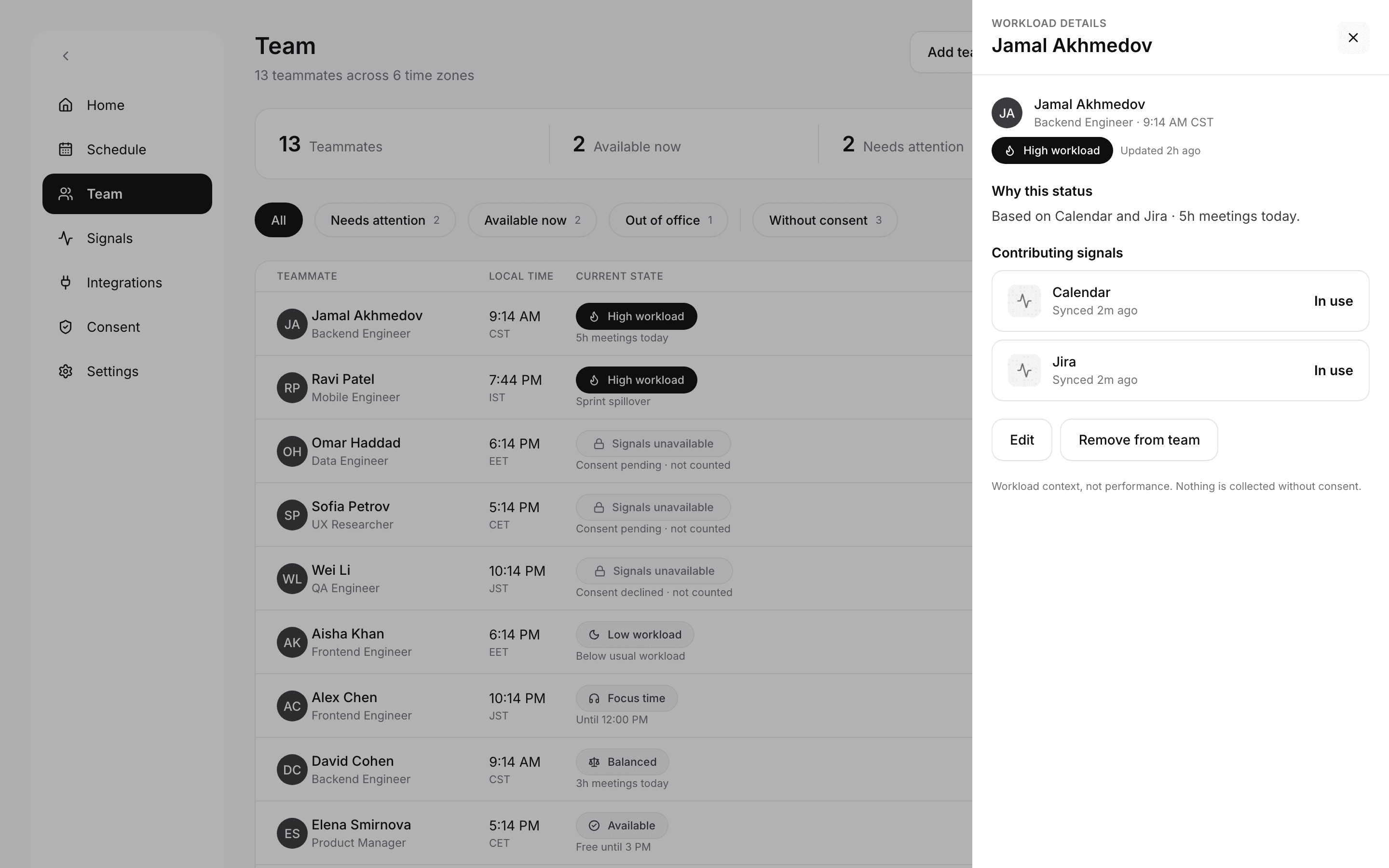This screenshot has height=868, width=1389.
Task: Select the Jamal Akhmedov name in table
Action: click(x=367, y=316)
